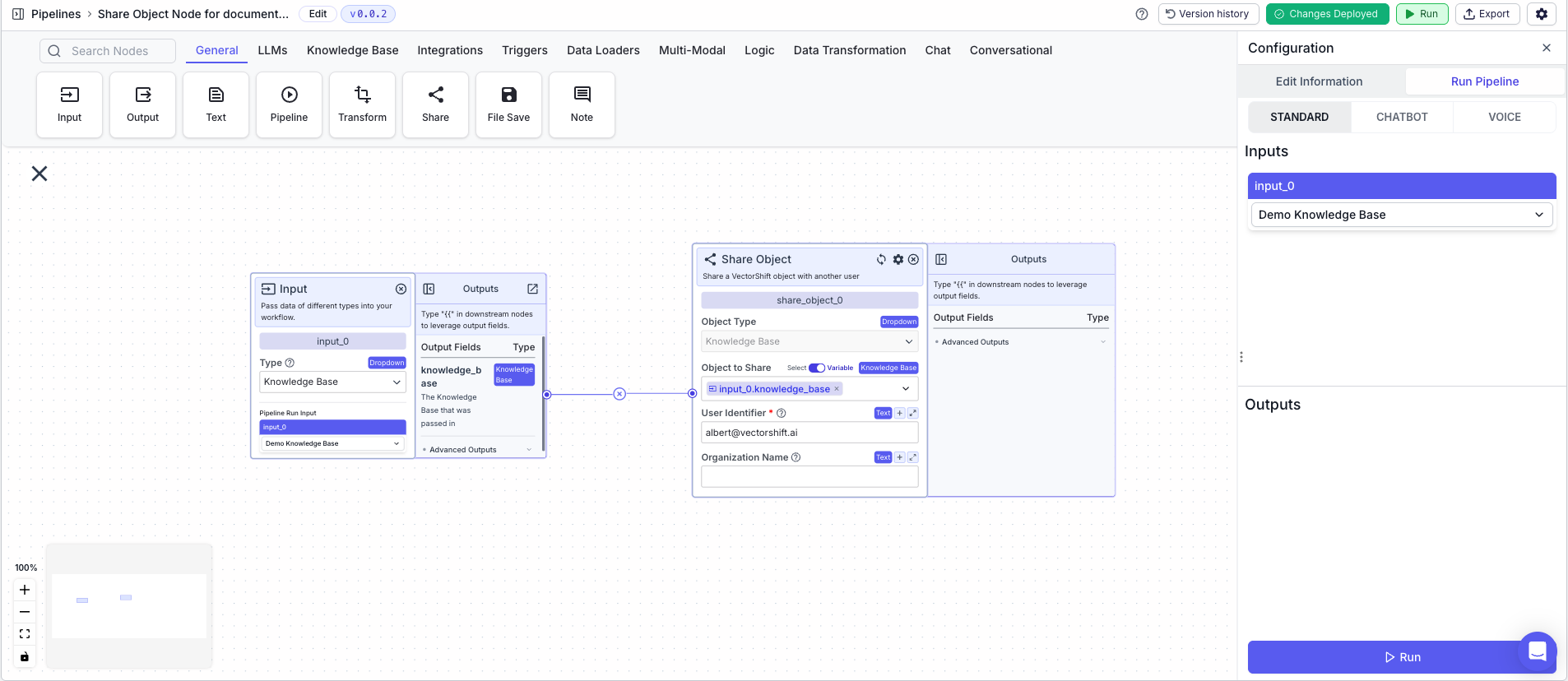Viewport: 1568px width, 681px height.
Task: Click the Edit button beside pipeline name
Action: (x=318, y=14)
